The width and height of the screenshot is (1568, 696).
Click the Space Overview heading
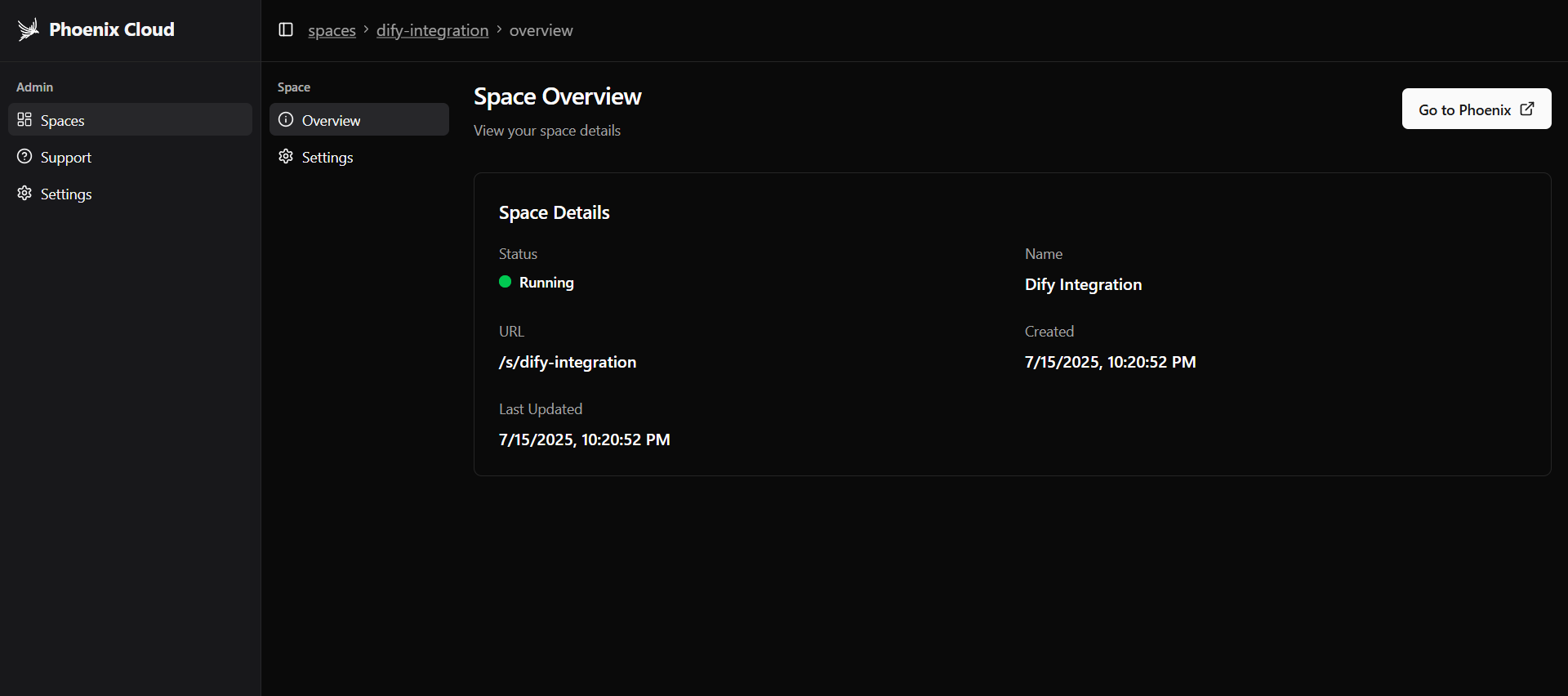557,96
